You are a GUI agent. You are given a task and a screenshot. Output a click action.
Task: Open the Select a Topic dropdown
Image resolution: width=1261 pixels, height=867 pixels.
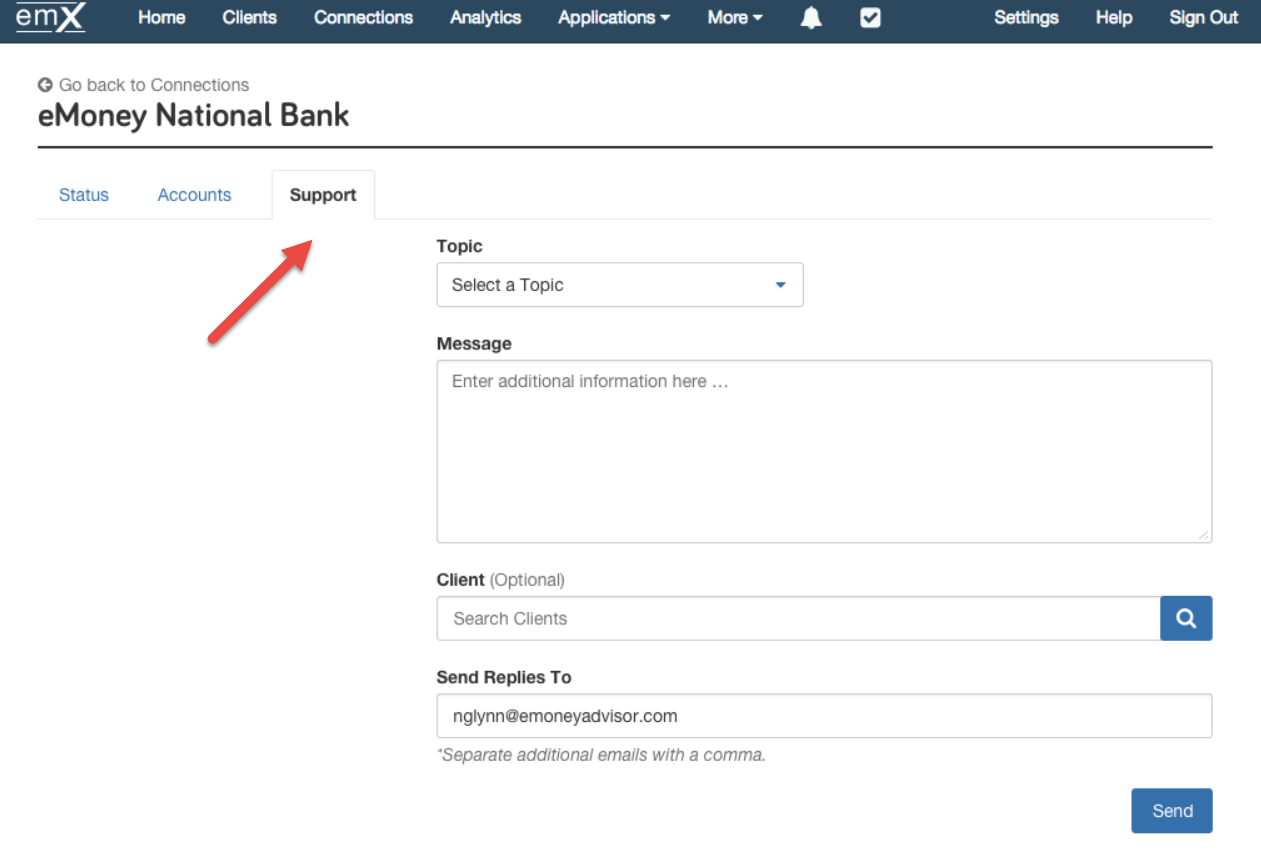[x=620, y=285]
